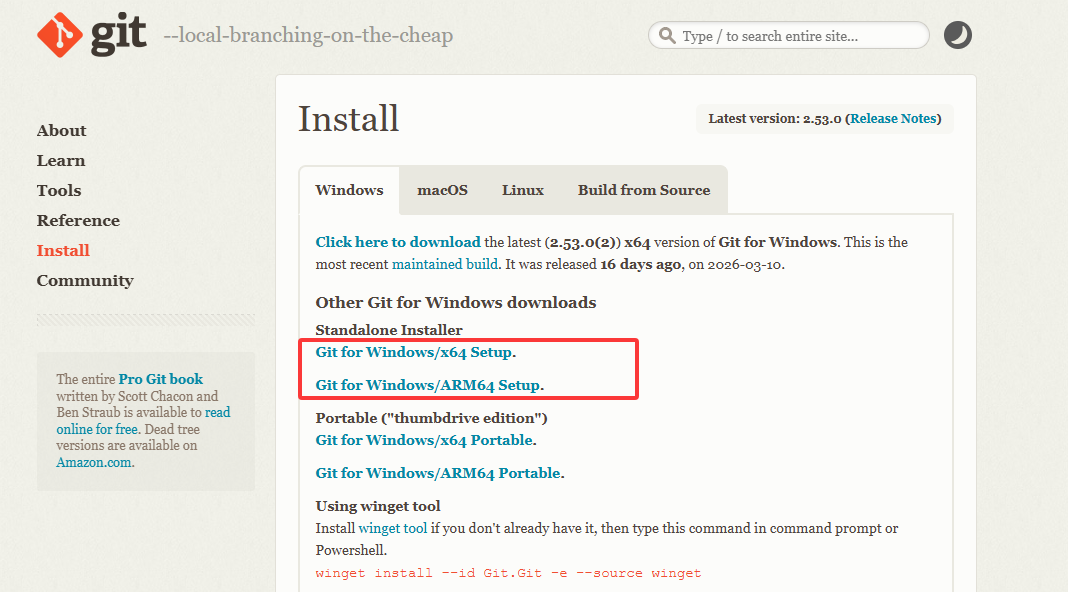Open the Tools sidebar item
This screenshot has height=592, width=1068.
click(x=59, y=190)
